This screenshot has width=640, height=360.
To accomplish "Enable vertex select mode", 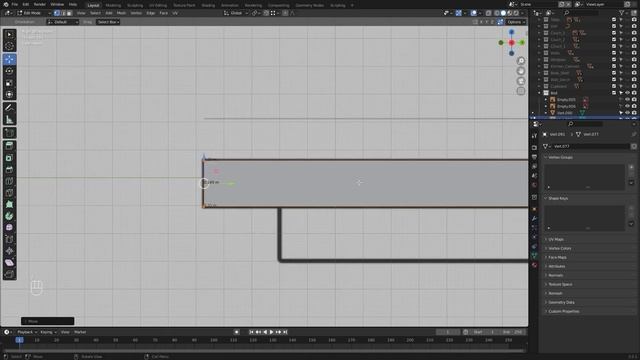I will tap(57, 13).
